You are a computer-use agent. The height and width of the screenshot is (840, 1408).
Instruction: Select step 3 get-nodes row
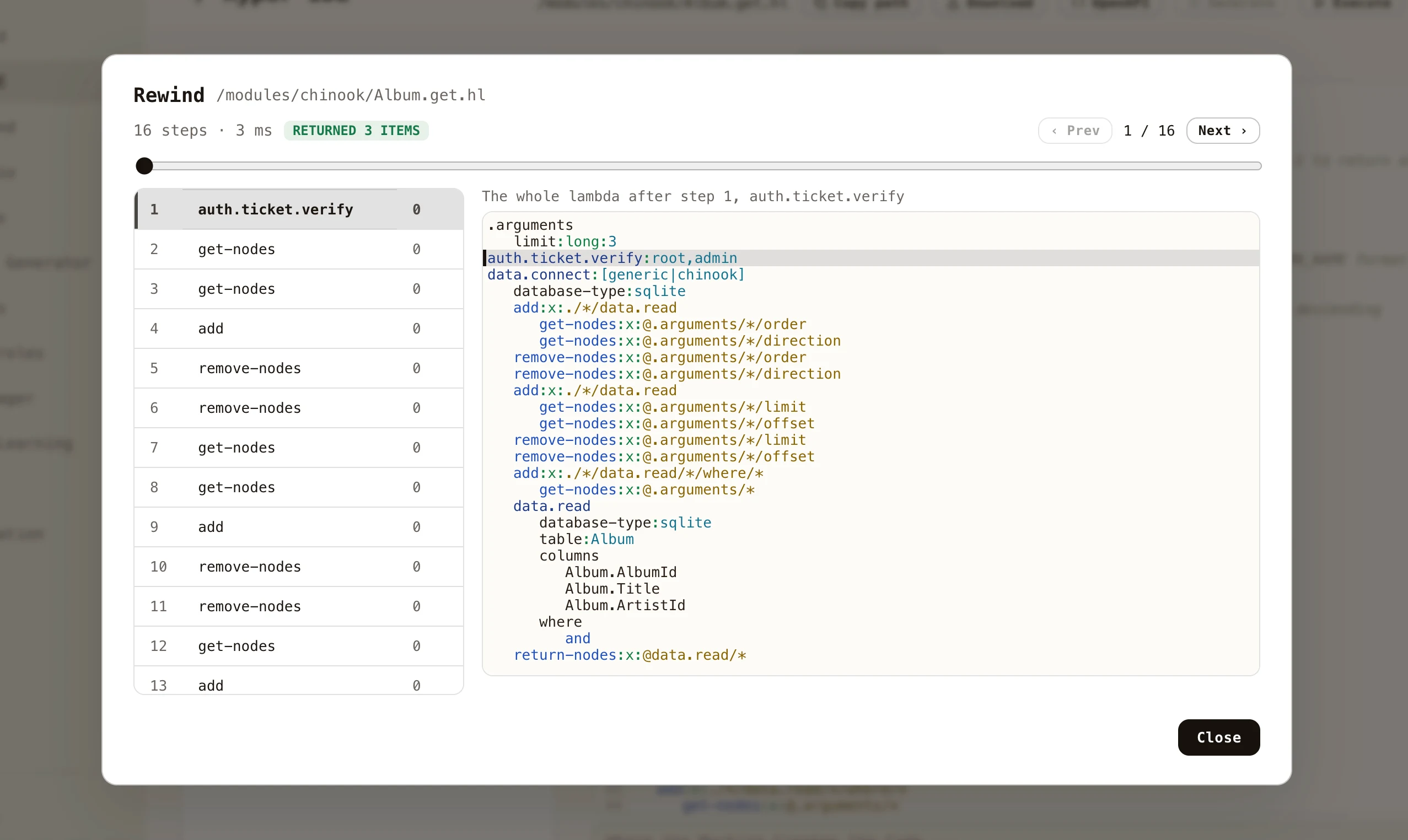point(299,289)
